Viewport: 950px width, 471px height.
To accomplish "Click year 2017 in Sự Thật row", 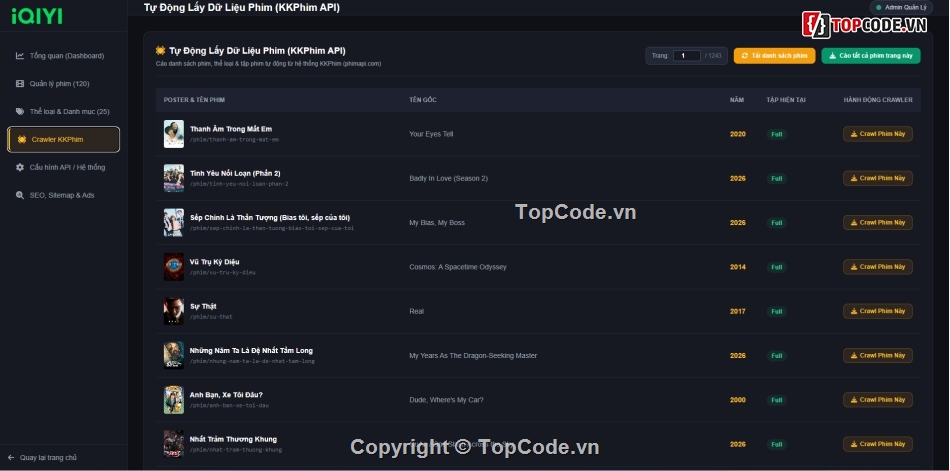I will pyautogui.click(x=737, y=311).
